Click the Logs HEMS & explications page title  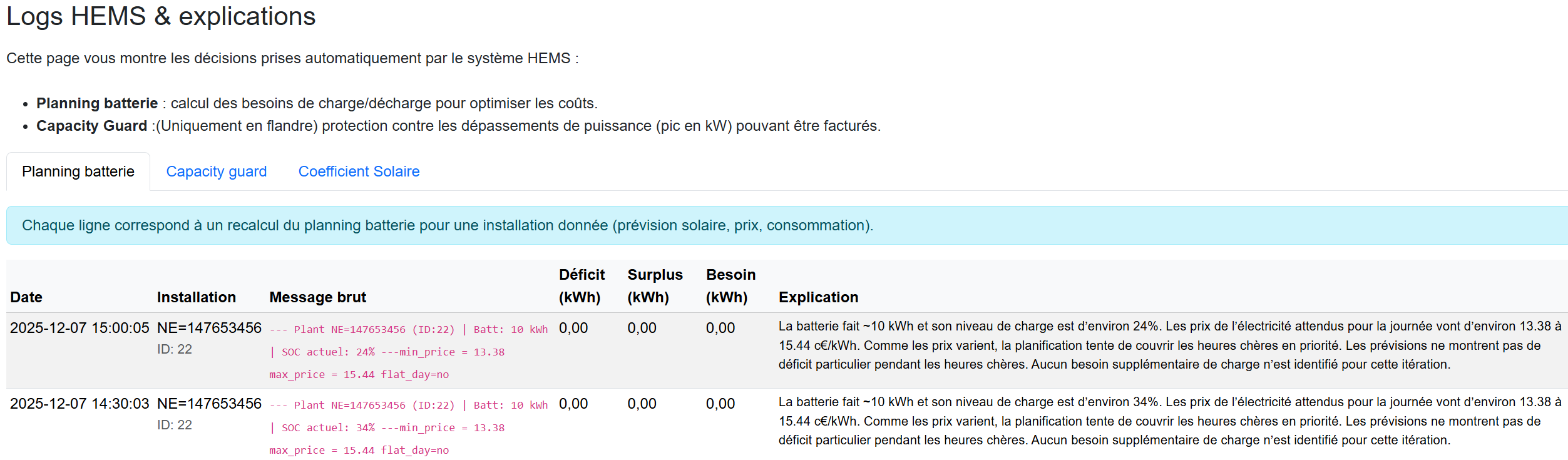tap(160, 17)
